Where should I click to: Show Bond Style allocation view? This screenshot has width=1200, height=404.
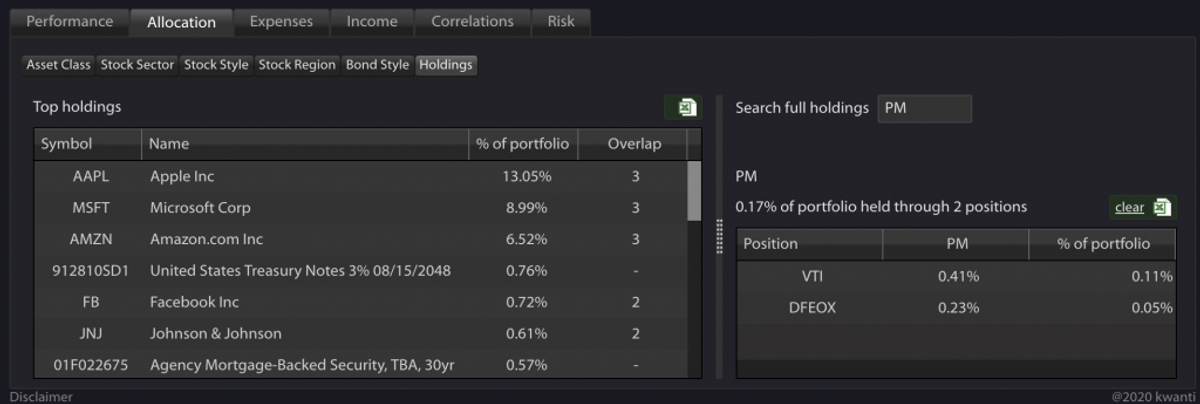(377, 64)
